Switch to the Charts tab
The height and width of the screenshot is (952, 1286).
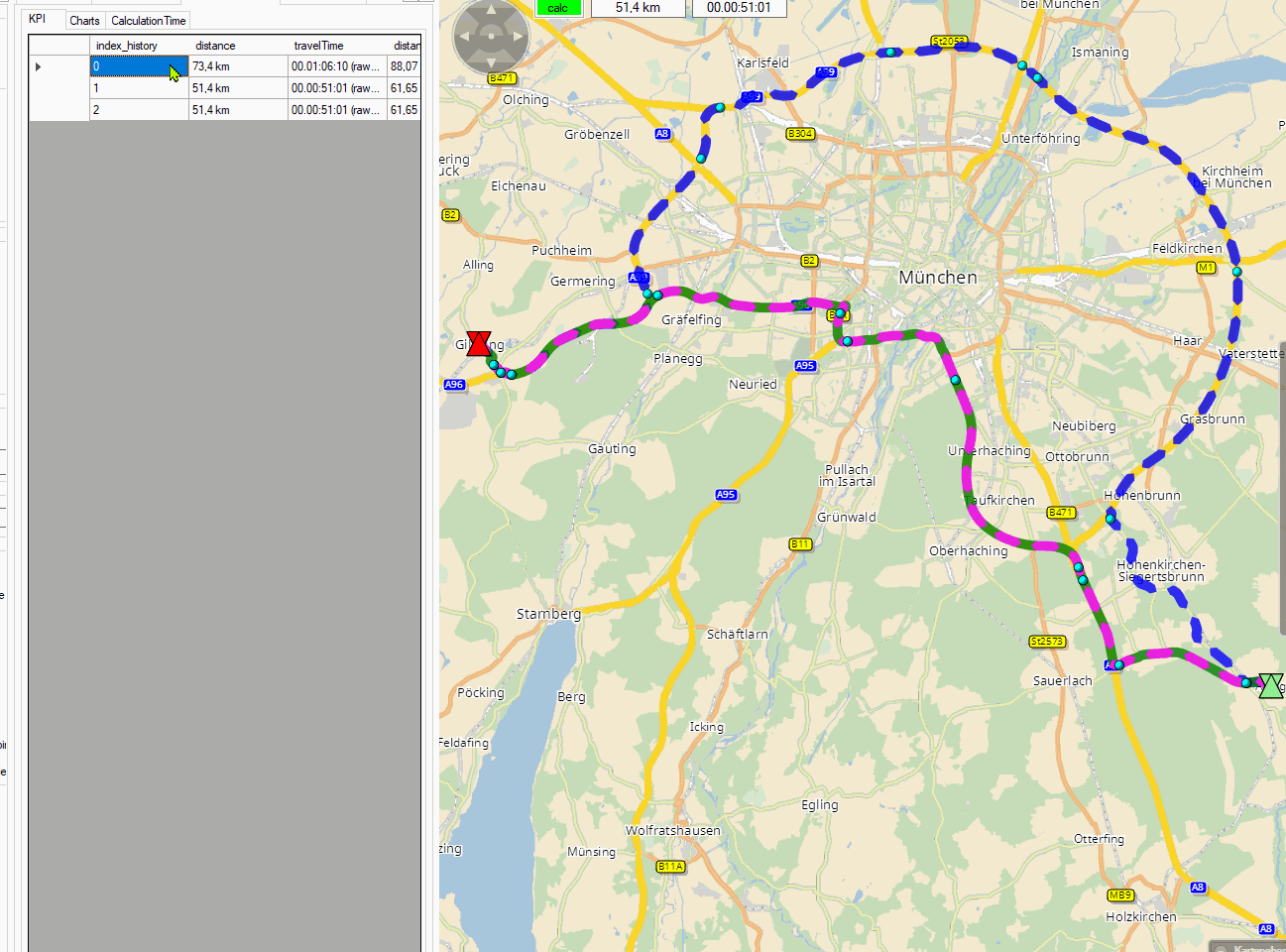click(x=84, y=21)
